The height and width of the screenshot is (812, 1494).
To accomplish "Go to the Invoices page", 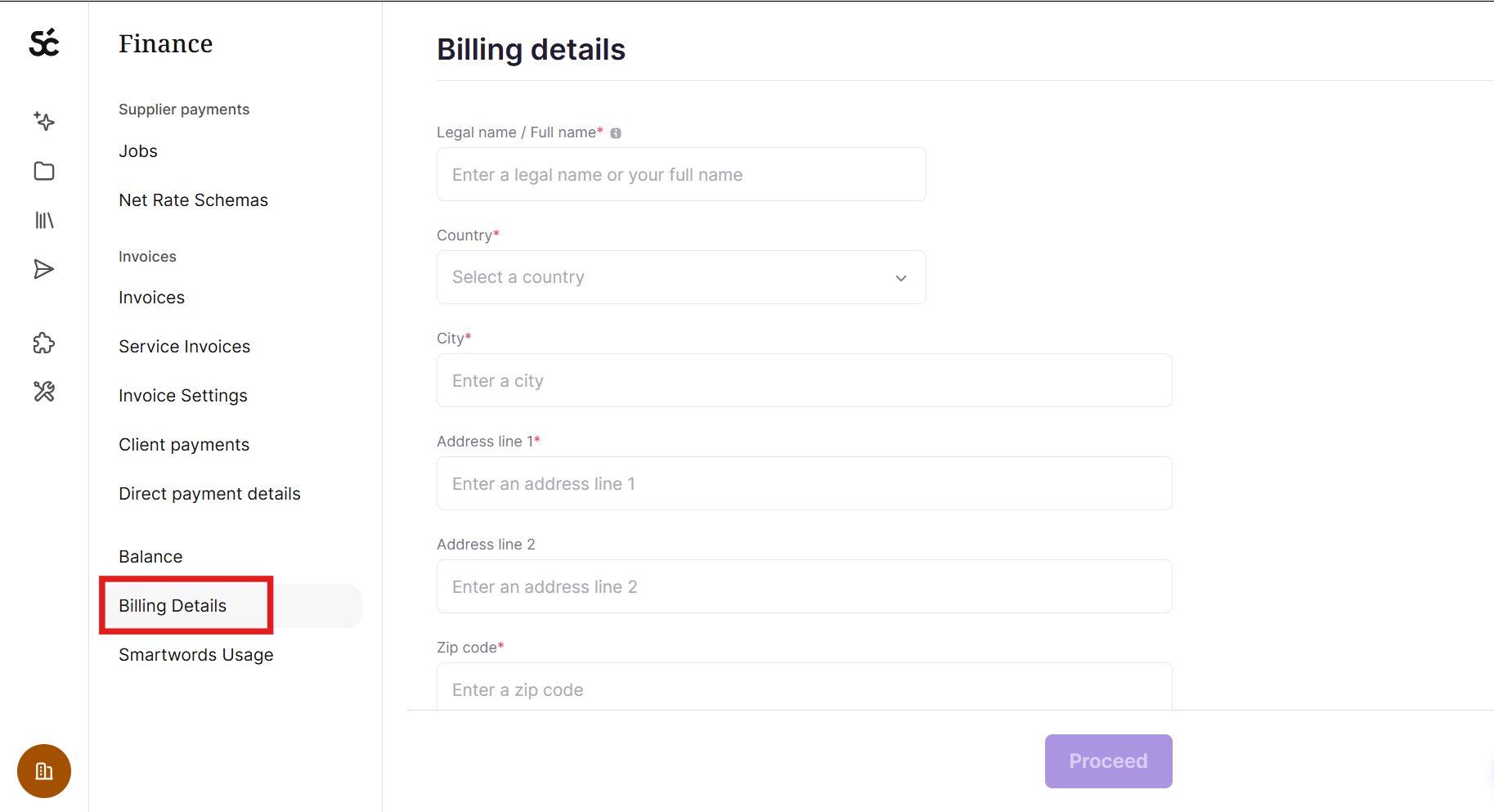I will point(151,298).
